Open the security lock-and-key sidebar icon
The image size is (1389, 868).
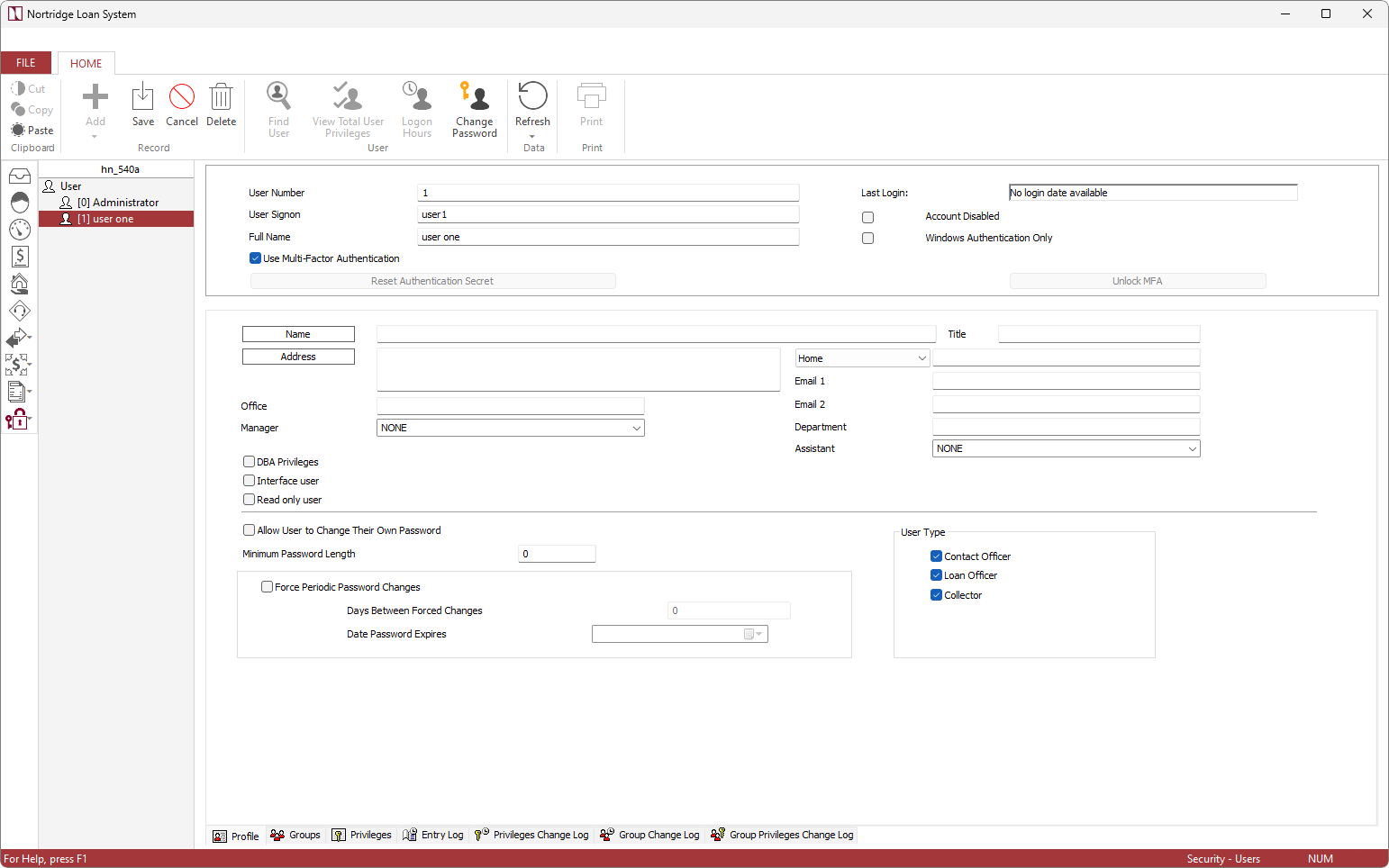coord(18,419)
